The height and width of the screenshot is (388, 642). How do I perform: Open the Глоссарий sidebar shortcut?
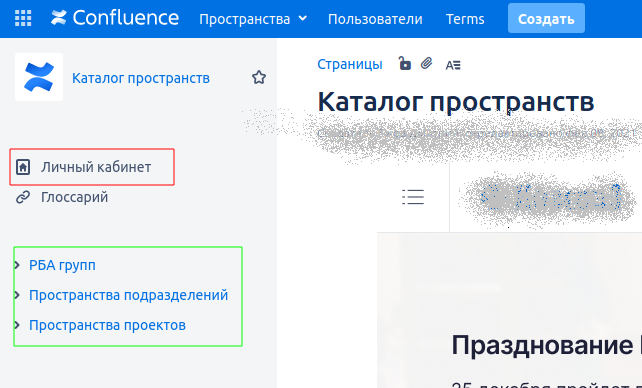point(75,197)
